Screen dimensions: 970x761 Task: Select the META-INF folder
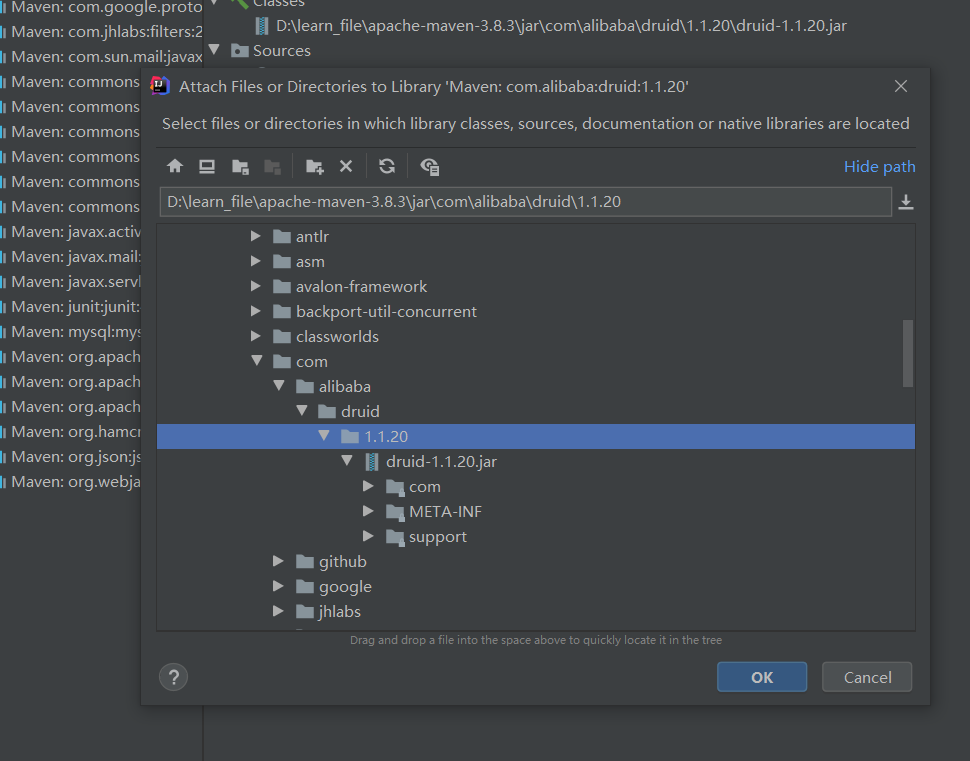(445, 512)
